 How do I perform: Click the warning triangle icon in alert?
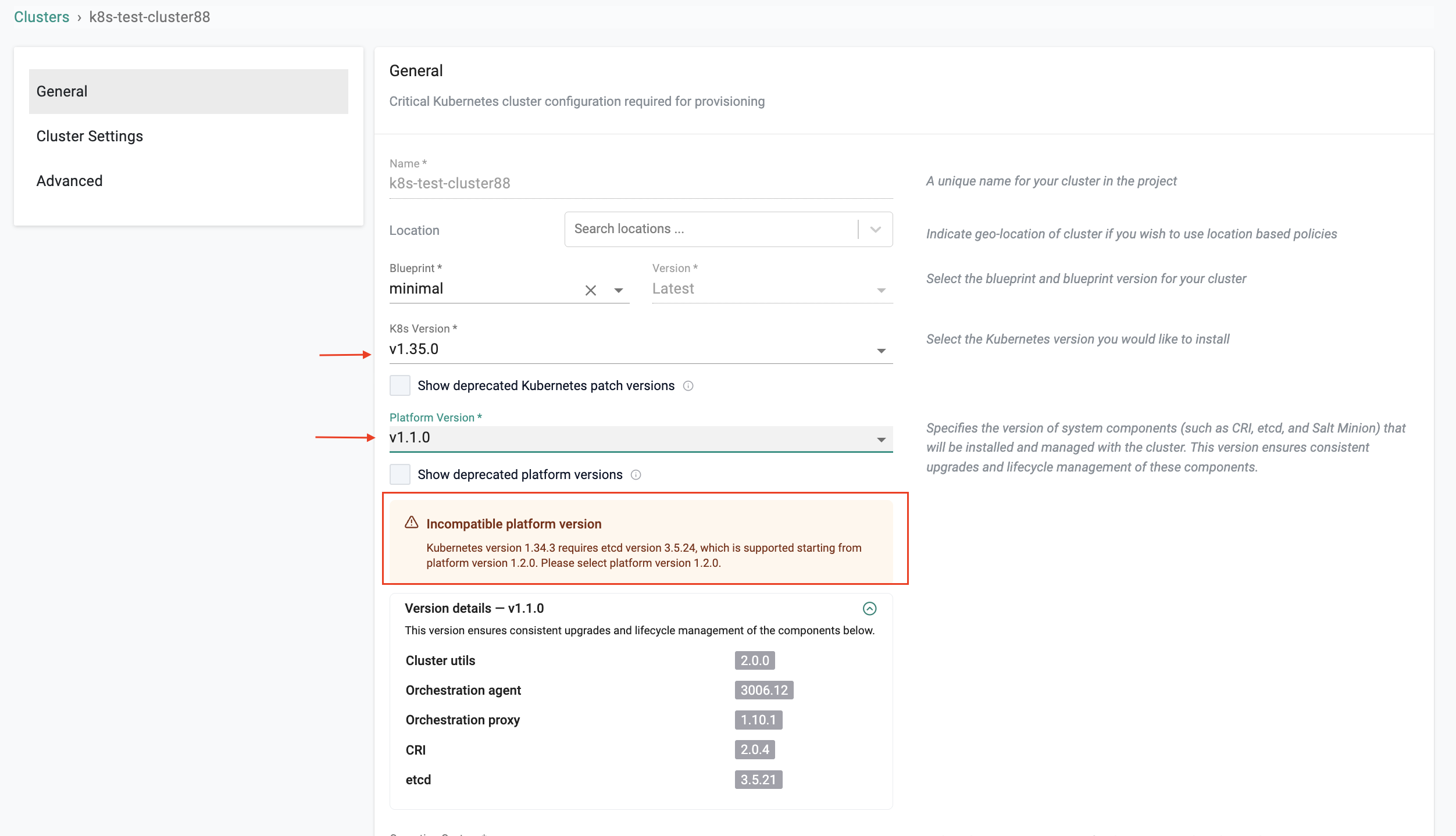pos(412,523)
